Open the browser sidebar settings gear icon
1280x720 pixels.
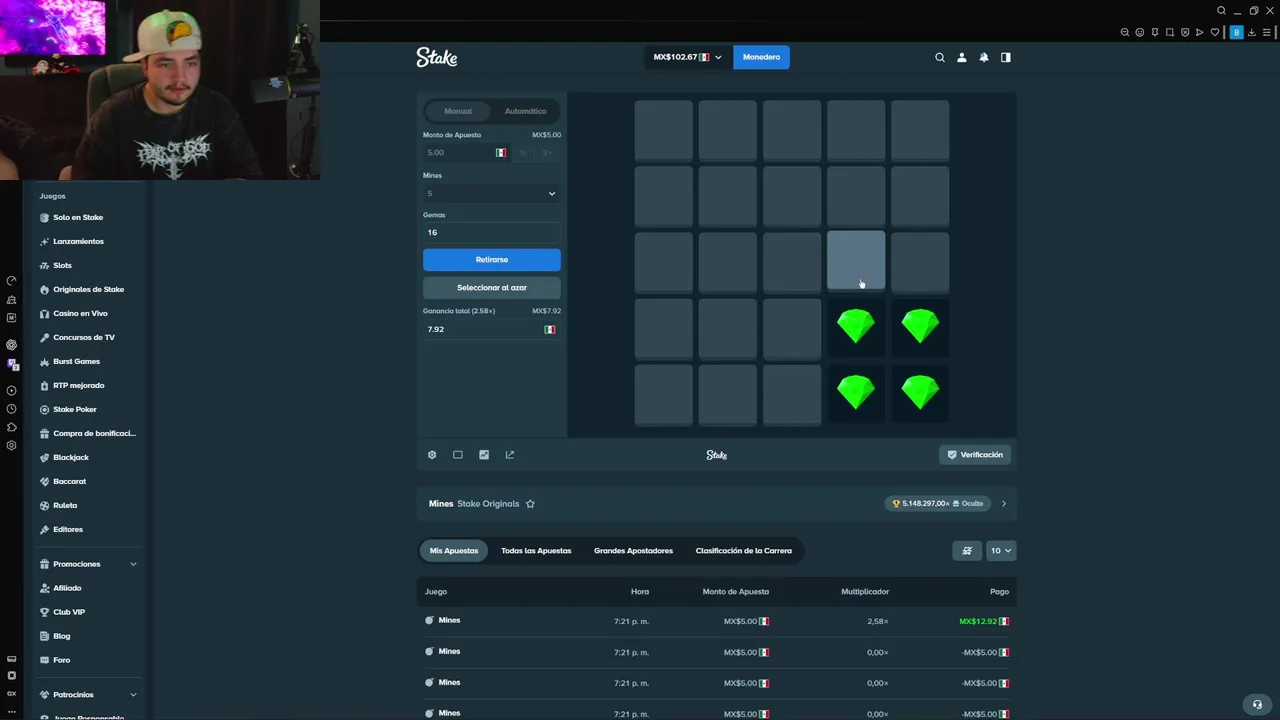(x=12, y=445)
